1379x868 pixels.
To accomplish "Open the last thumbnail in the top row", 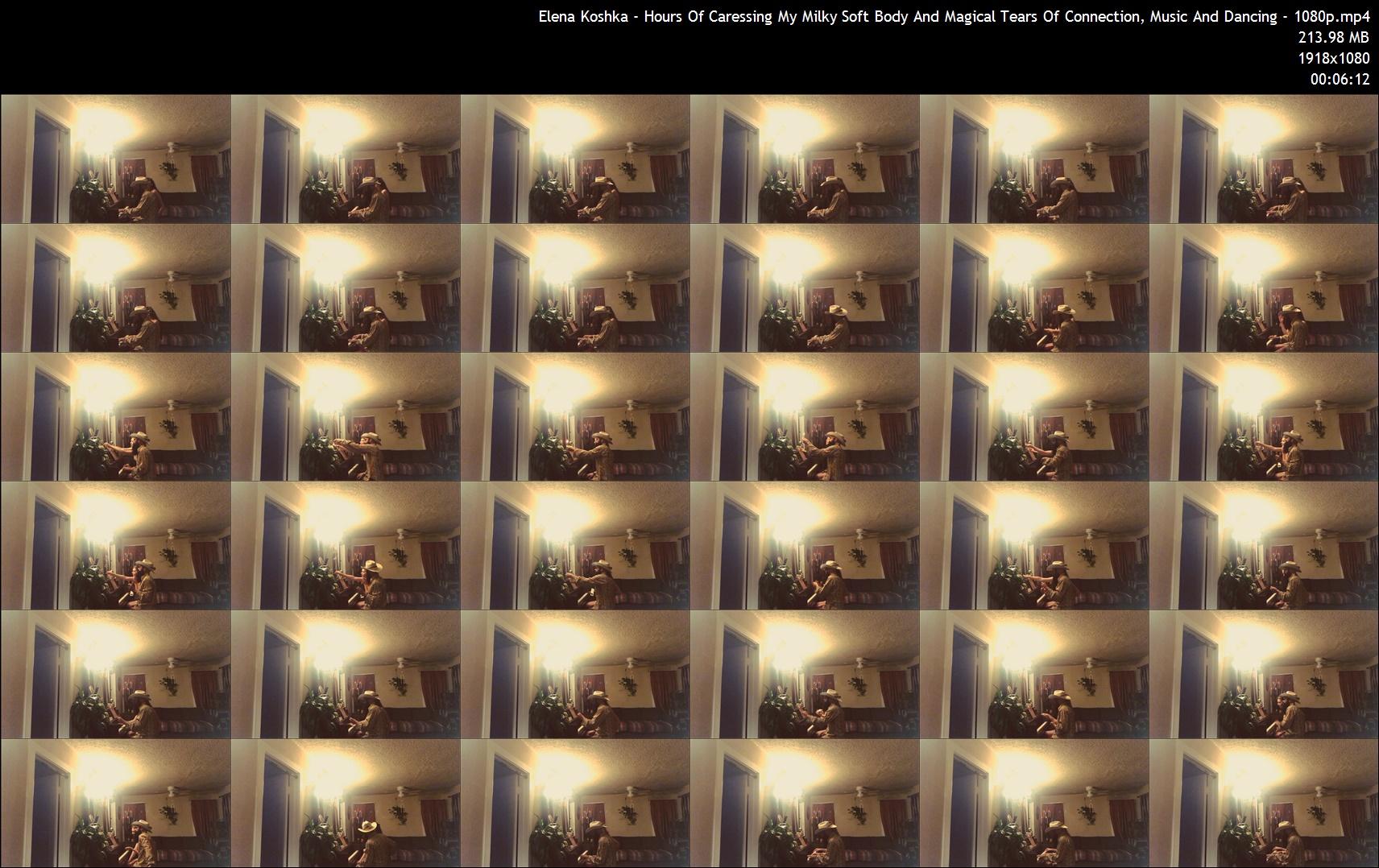I will 1264,159.
